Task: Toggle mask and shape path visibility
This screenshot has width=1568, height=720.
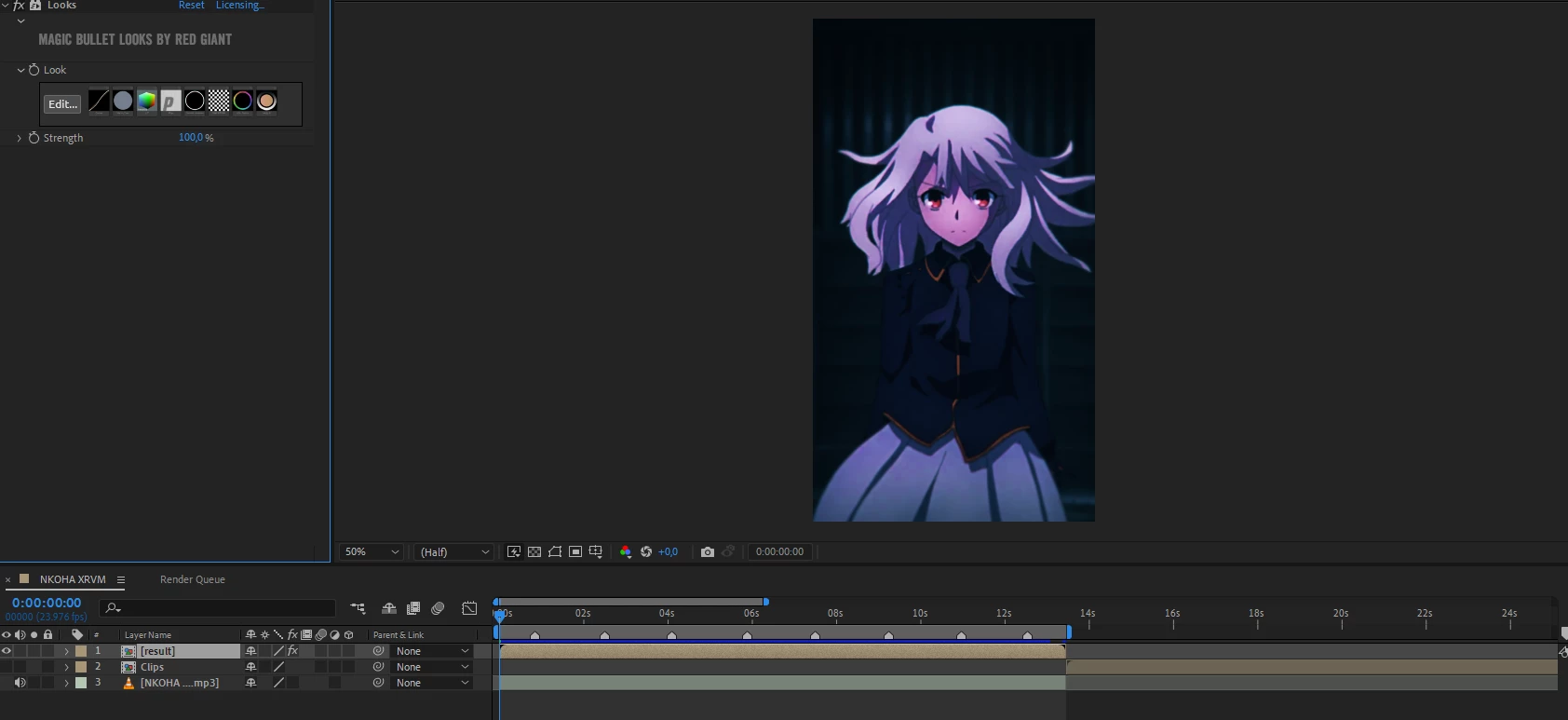Action: click(555, 552)
